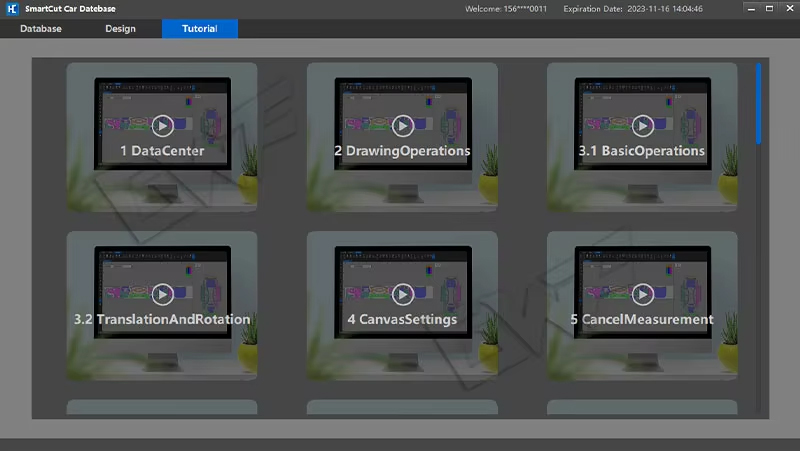Switch to the Design tab
Screen dimensions: 800x451
[x=120, y=29]
